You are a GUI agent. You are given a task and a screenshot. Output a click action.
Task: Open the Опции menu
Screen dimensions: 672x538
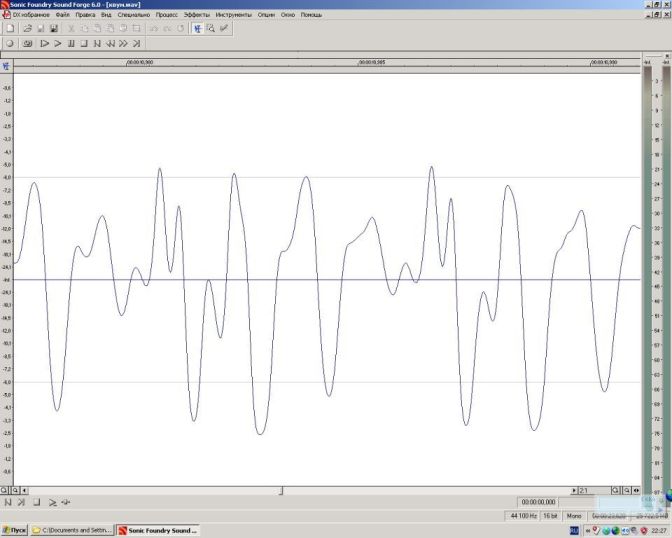(x=266, y=15)
